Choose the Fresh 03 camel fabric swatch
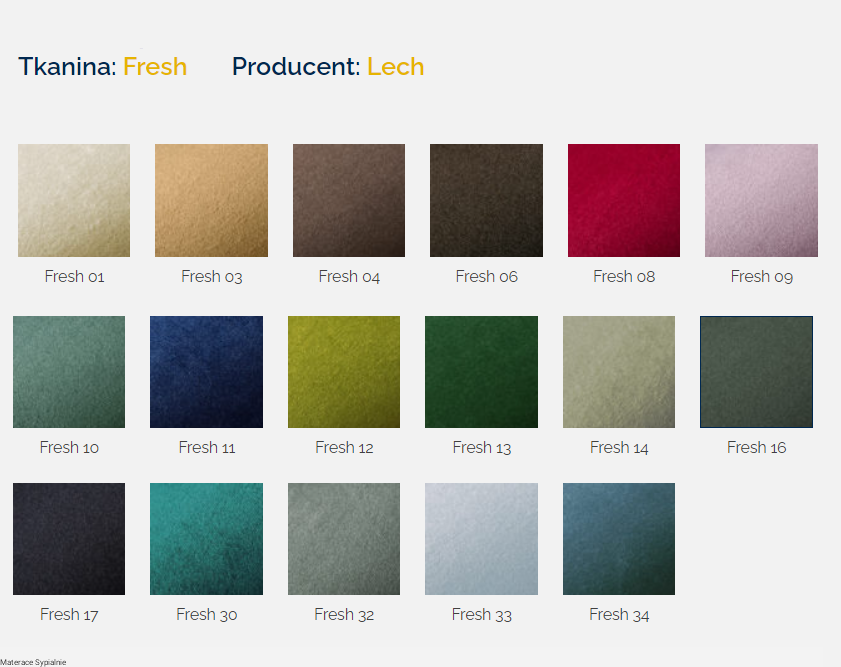Screen dimensions: 841x667 pos(211,200)
